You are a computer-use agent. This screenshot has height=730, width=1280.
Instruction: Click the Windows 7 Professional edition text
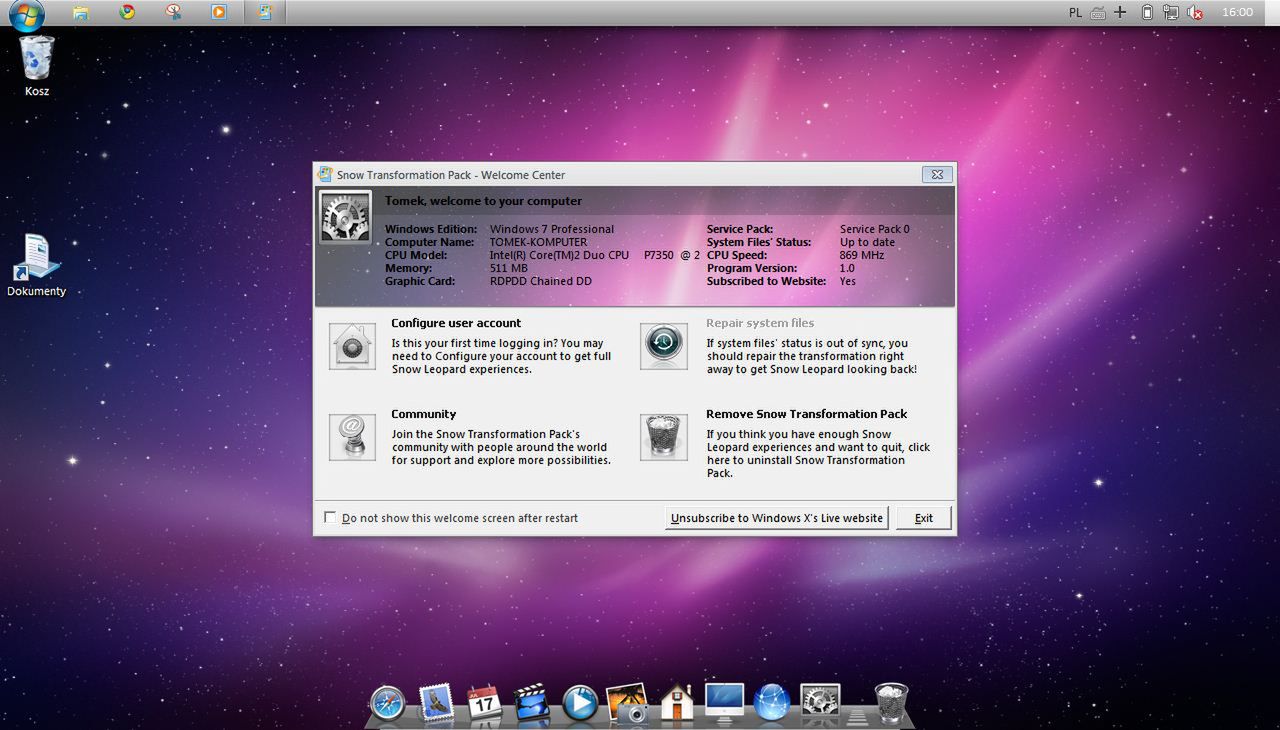pos(552,229)
